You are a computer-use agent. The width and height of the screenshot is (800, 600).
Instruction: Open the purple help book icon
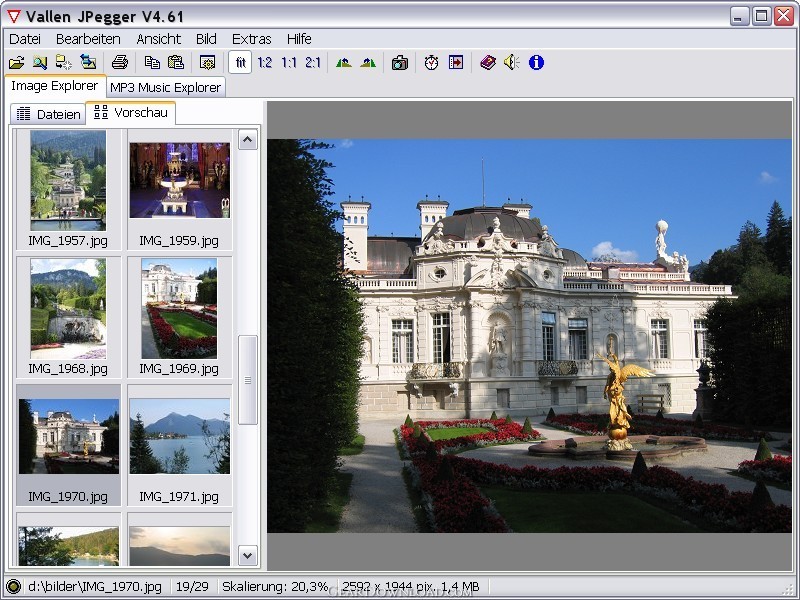tap(488, 63)
